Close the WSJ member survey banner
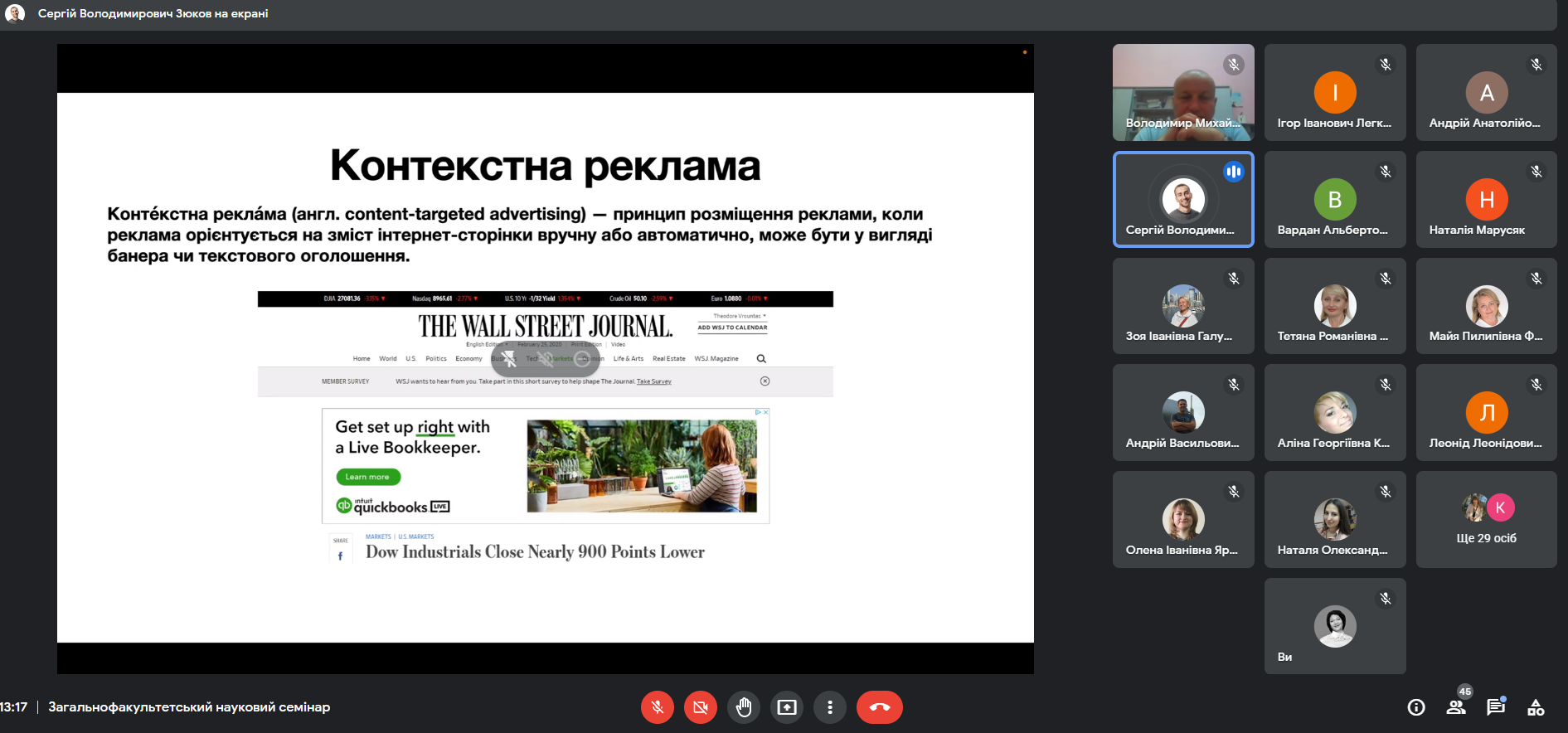1568x733 pixels. [765, 381]
